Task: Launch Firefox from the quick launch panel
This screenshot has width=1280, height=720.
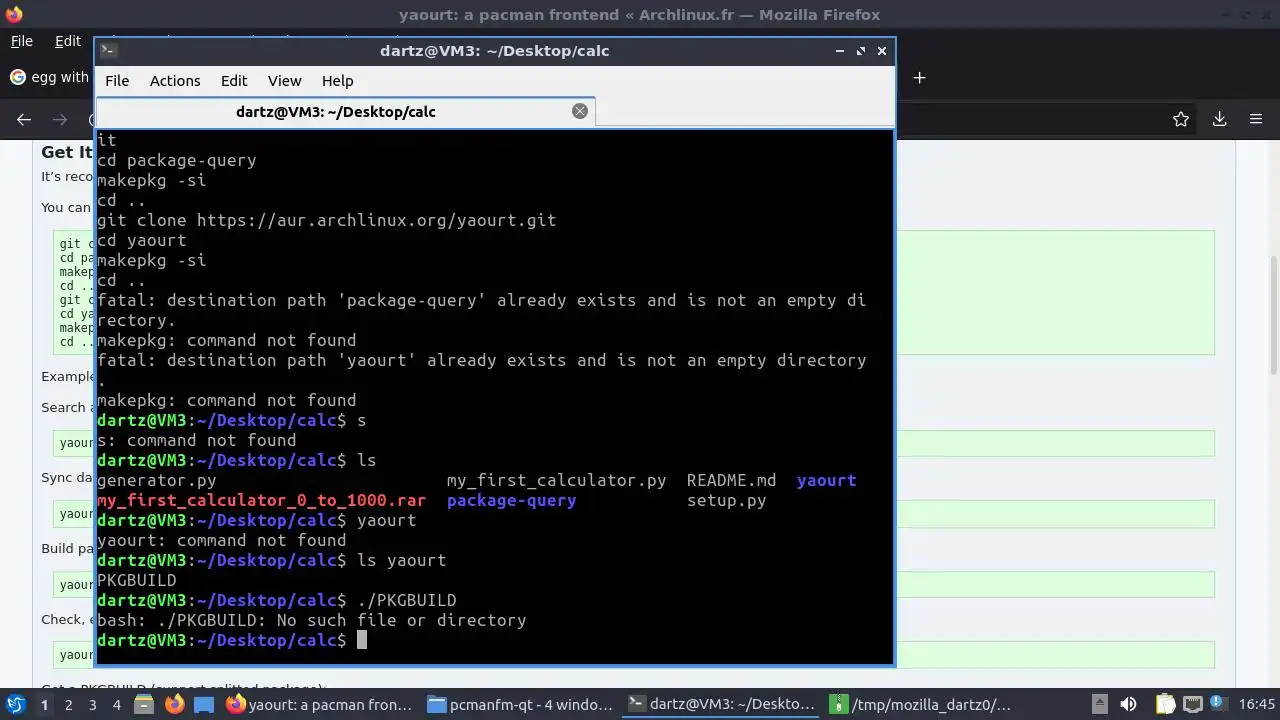Action: pyautogui.click(x=174, y=705)
